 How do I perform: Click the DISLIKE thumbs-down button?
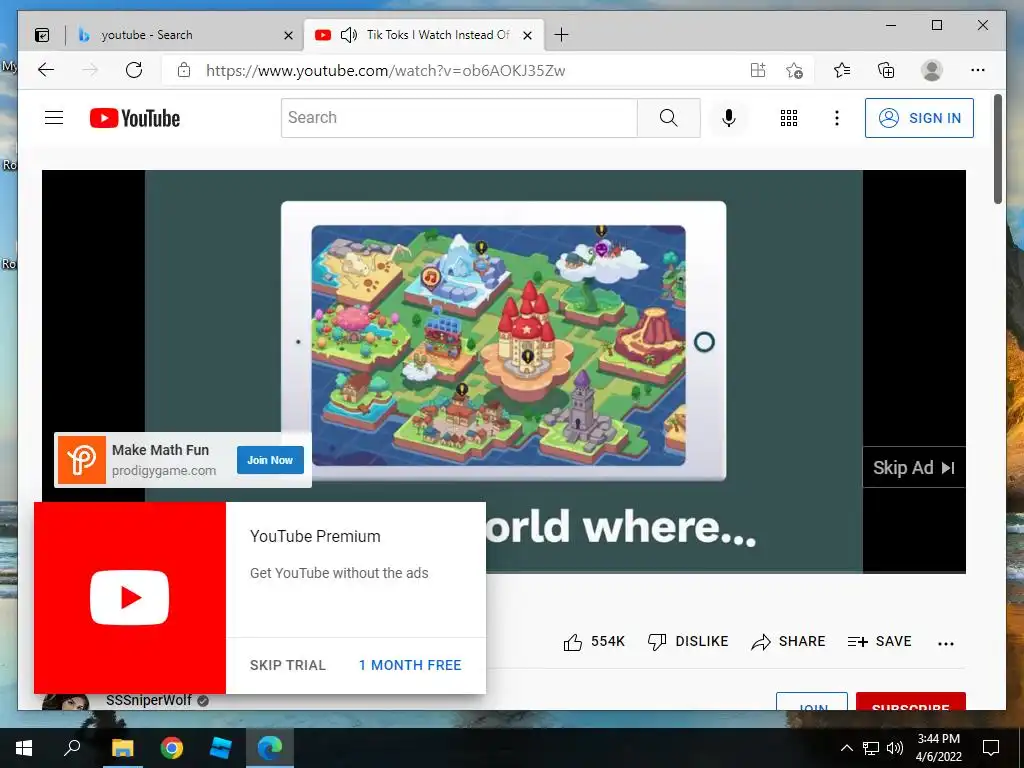[688, 641]
